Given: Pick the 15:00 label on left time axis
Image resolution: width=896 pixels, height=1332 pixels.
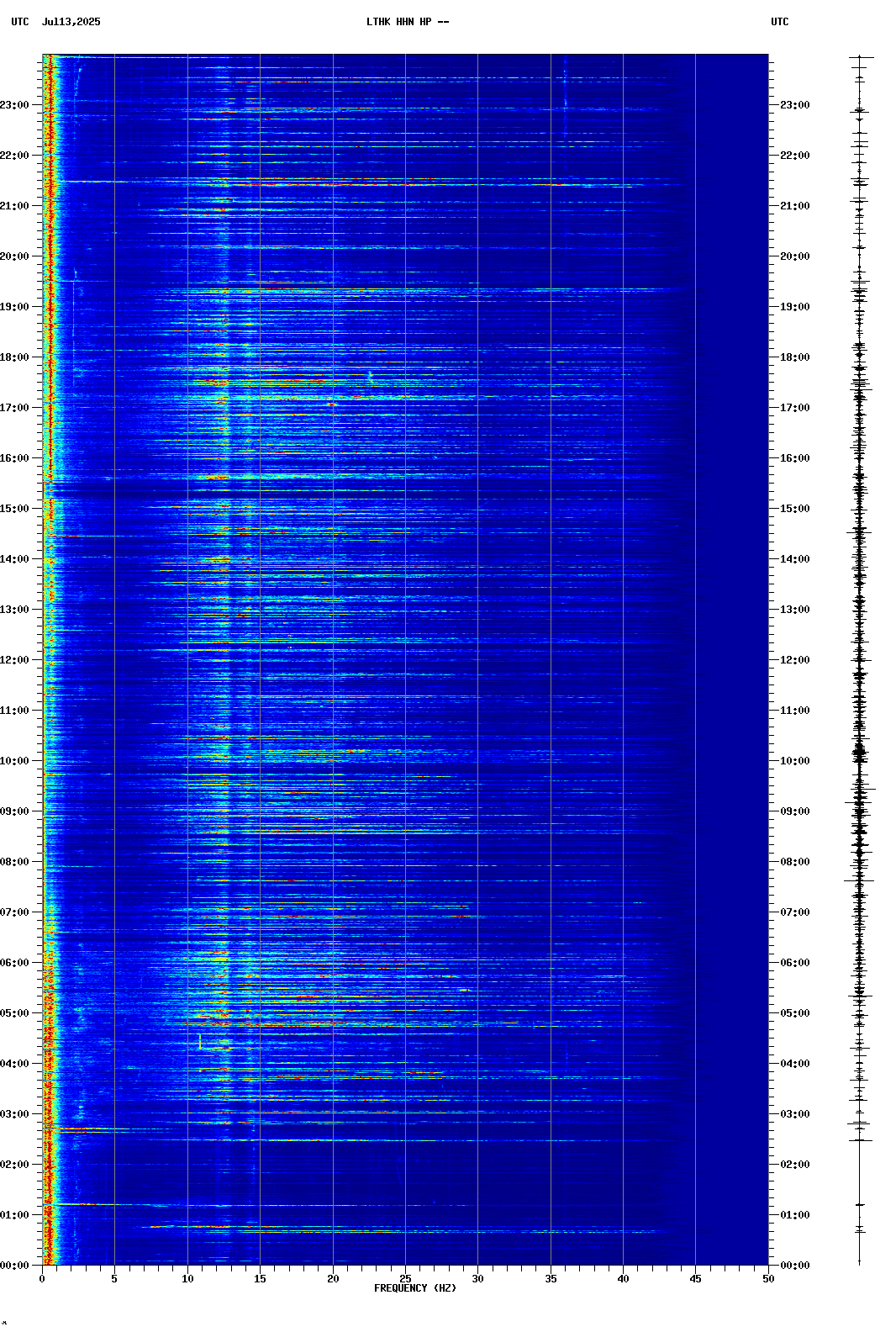Looking at the screenshot, I should coord(14,509).
